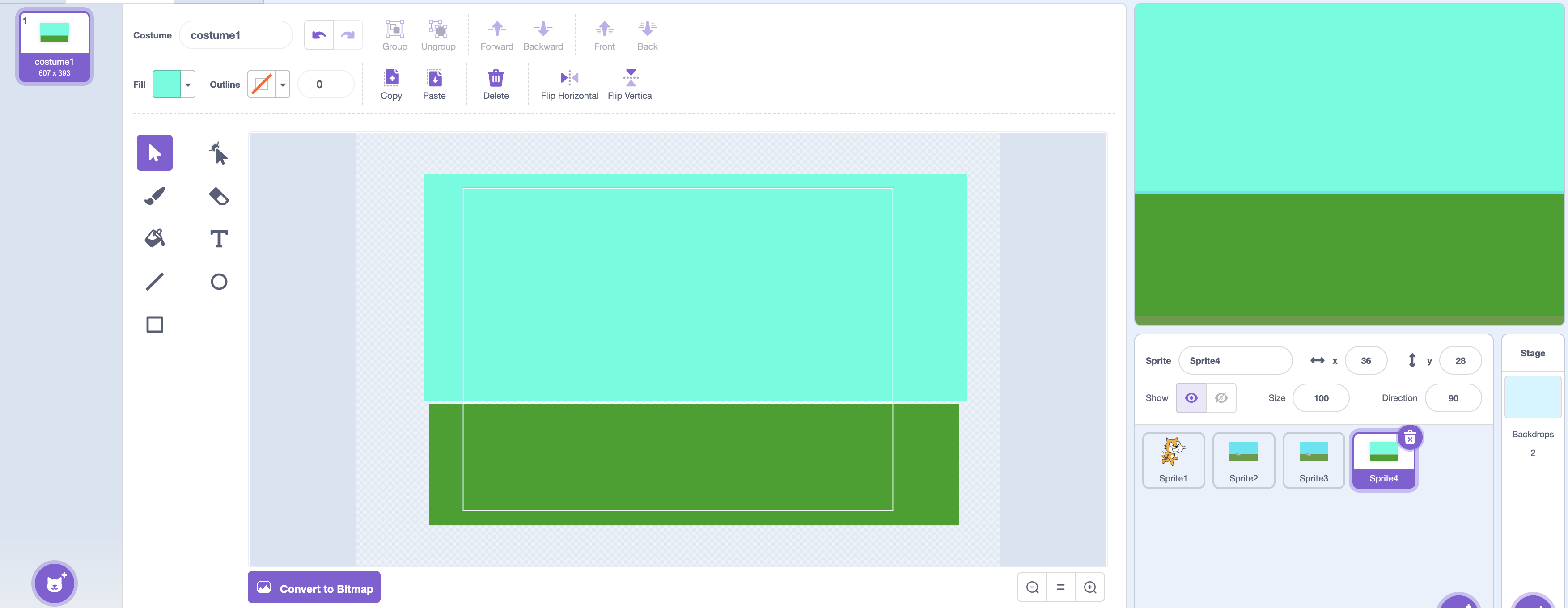The height and width of the screenshot is (608, 1568).
Task: Hide the sprite with crossed-eye toggle
Action: coord(1221,398)
